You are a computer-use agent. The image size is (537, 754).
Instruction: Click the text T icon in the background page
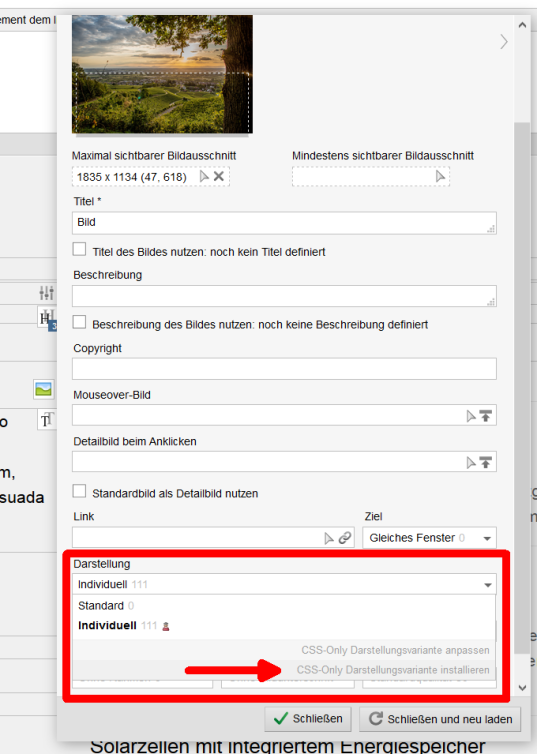click(47, 420)
